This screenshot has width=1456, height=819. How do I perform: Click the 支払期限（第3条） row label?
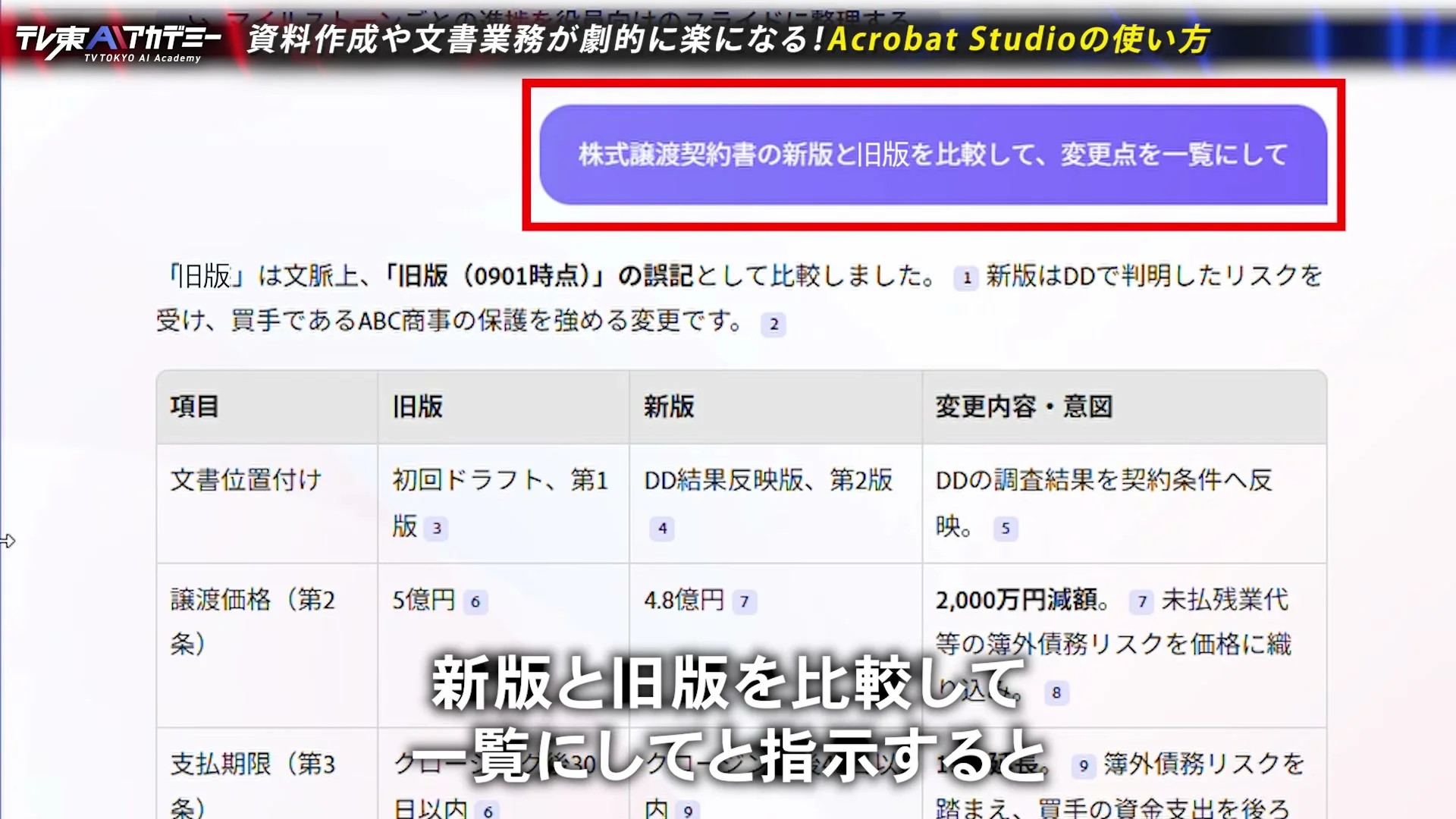tap(253, 785)
